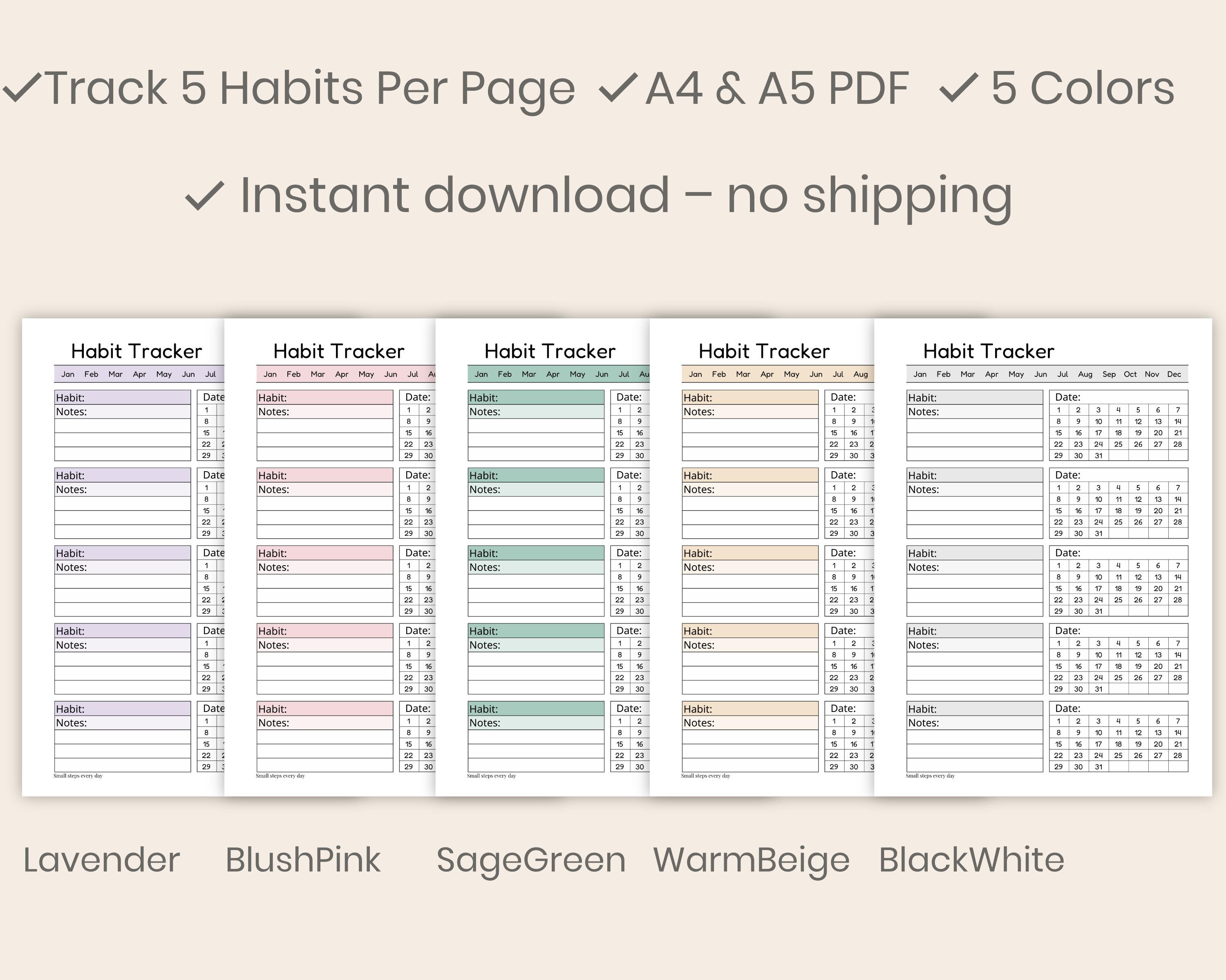Click first 'Date:' label on black-white page

pyautogui.click(x=1068, y=397)
